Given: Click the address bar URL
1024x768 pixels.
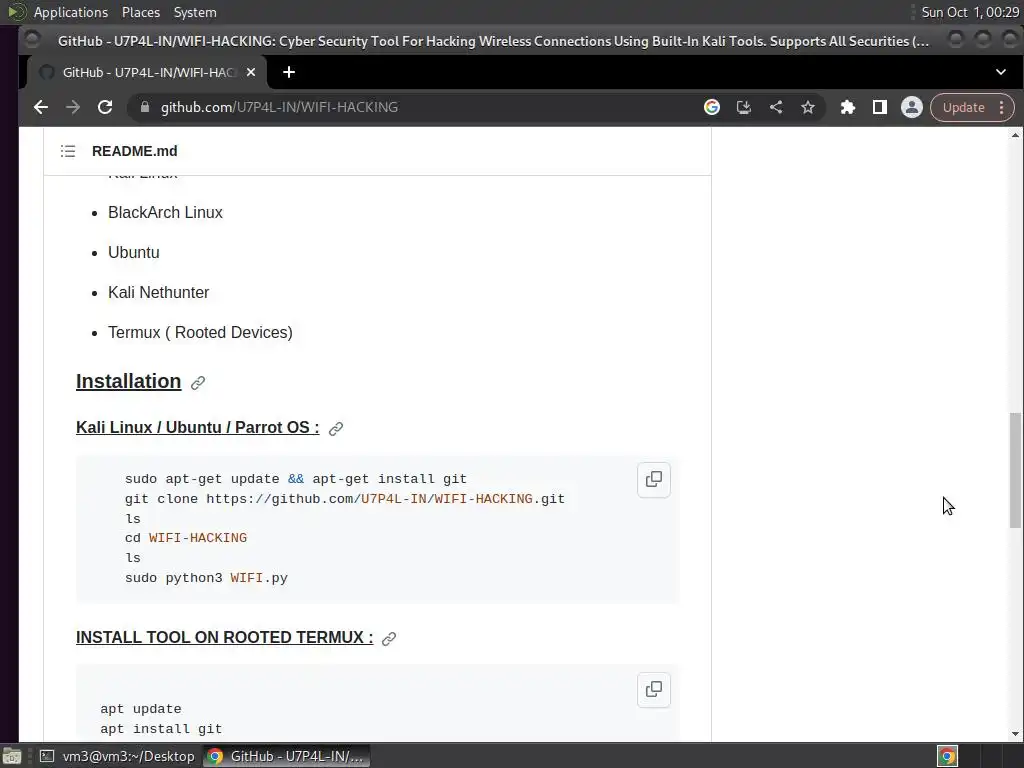Looking at the screenshot, I should [279, 107].
